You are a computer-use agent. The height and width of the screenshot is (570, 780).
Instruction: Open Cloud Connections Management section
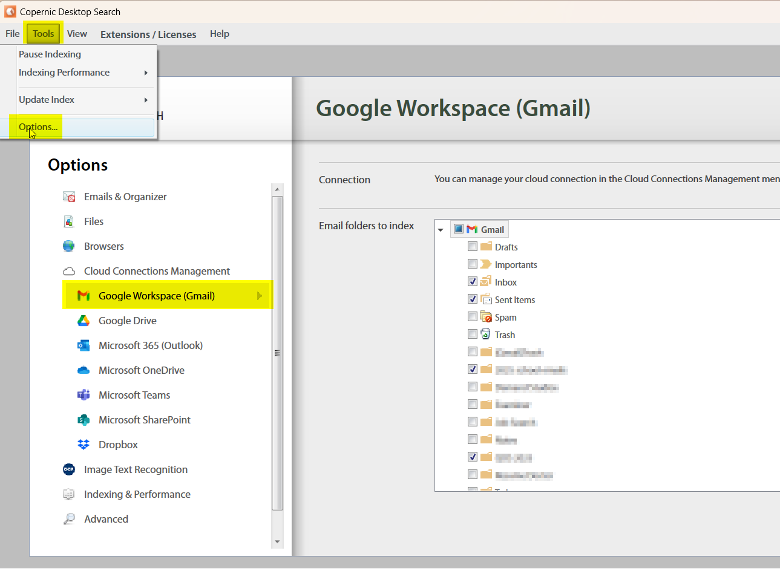[156, 271]
